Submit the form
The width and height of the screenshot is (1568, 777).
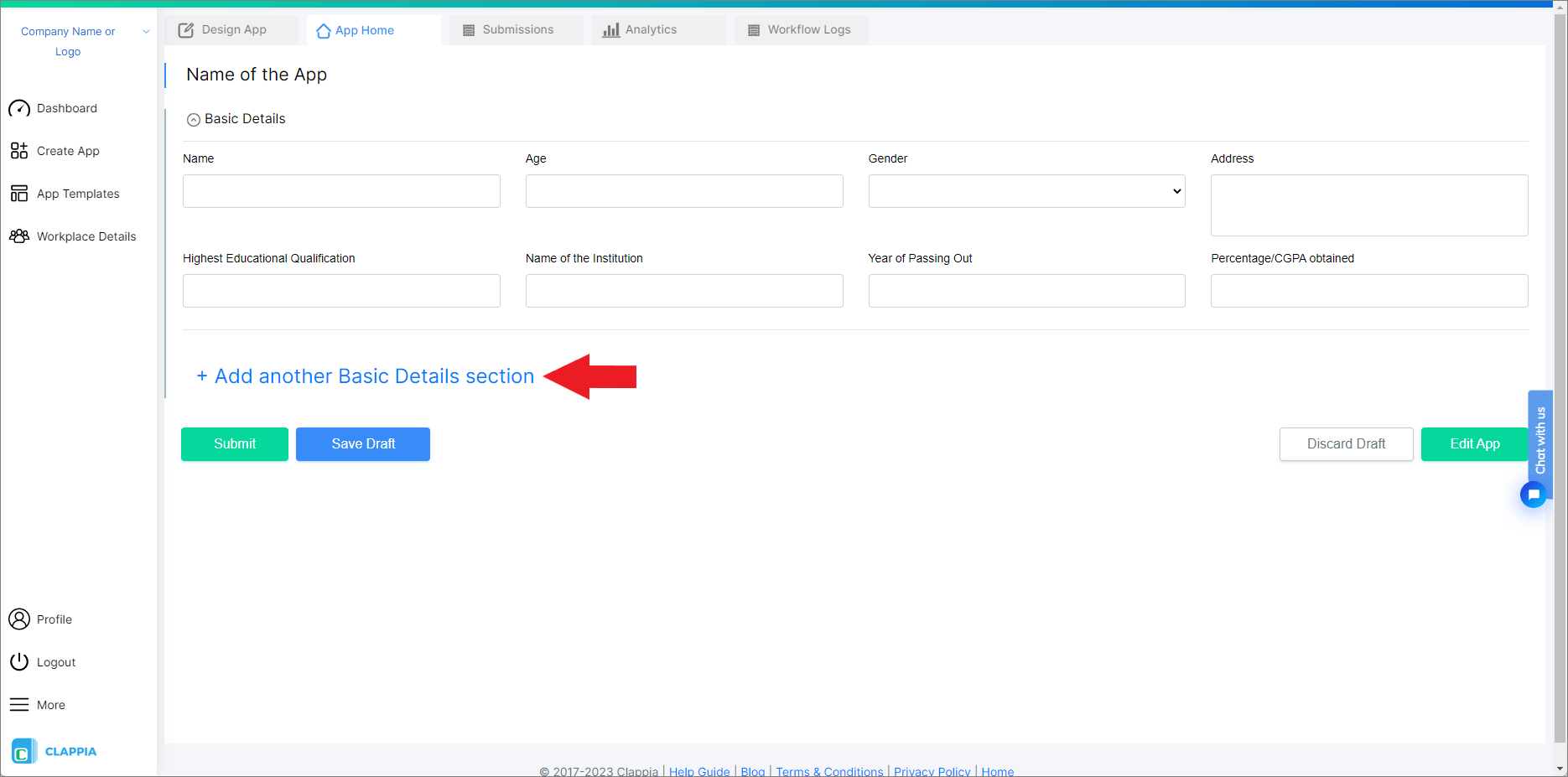click(x=234, y=443)
